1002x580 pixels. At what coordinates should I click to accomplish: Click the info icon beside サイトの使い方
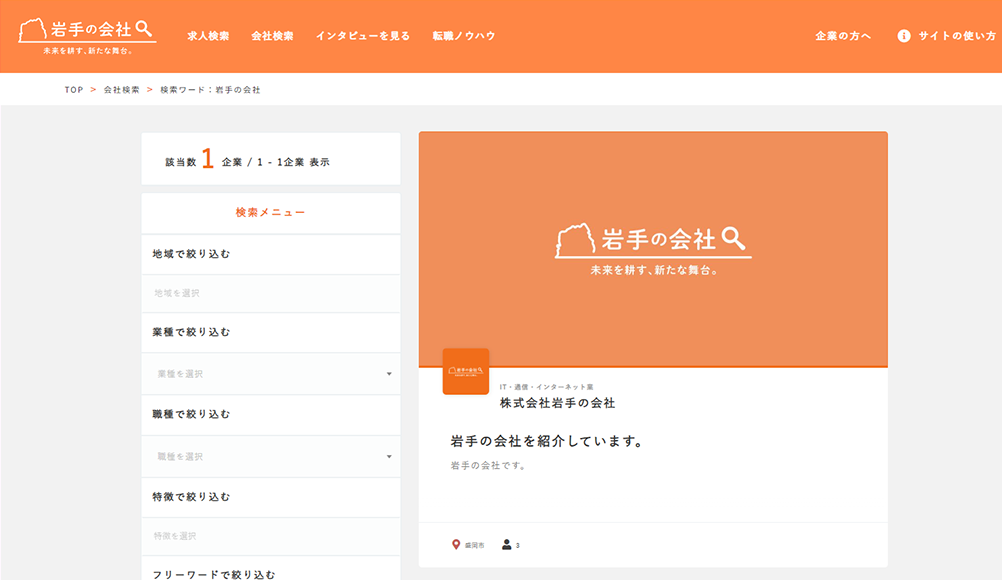(904, 36)
